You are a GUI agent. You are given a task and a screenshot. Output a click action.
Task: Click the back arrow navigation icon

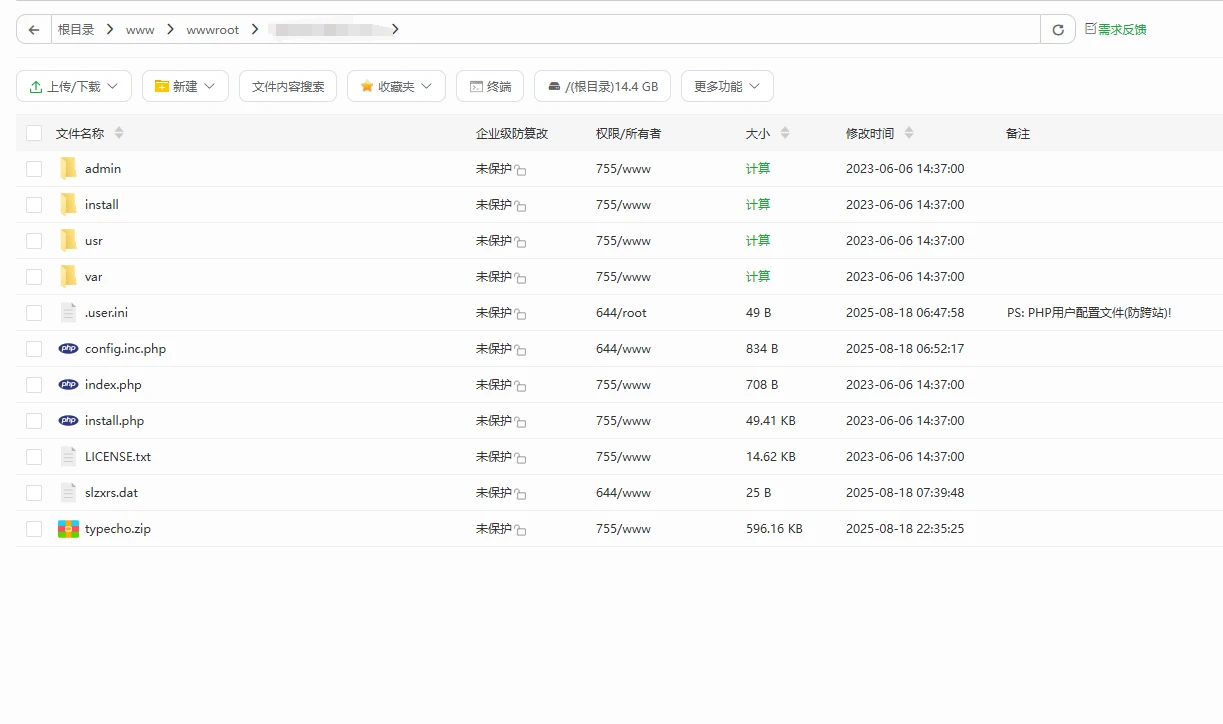[x=33, y=29]
